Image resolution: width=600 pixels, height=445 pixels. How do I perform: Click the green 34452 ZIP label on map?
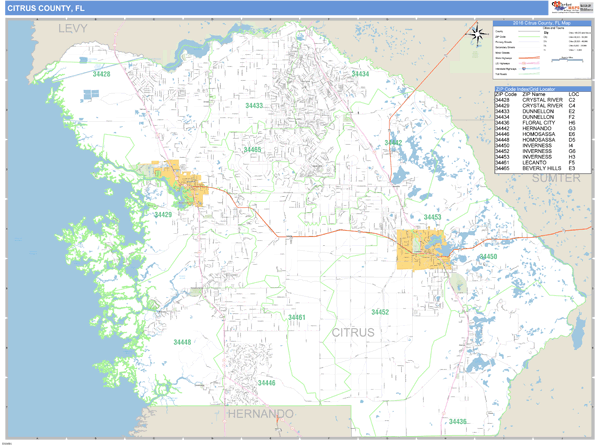(380, 312)
